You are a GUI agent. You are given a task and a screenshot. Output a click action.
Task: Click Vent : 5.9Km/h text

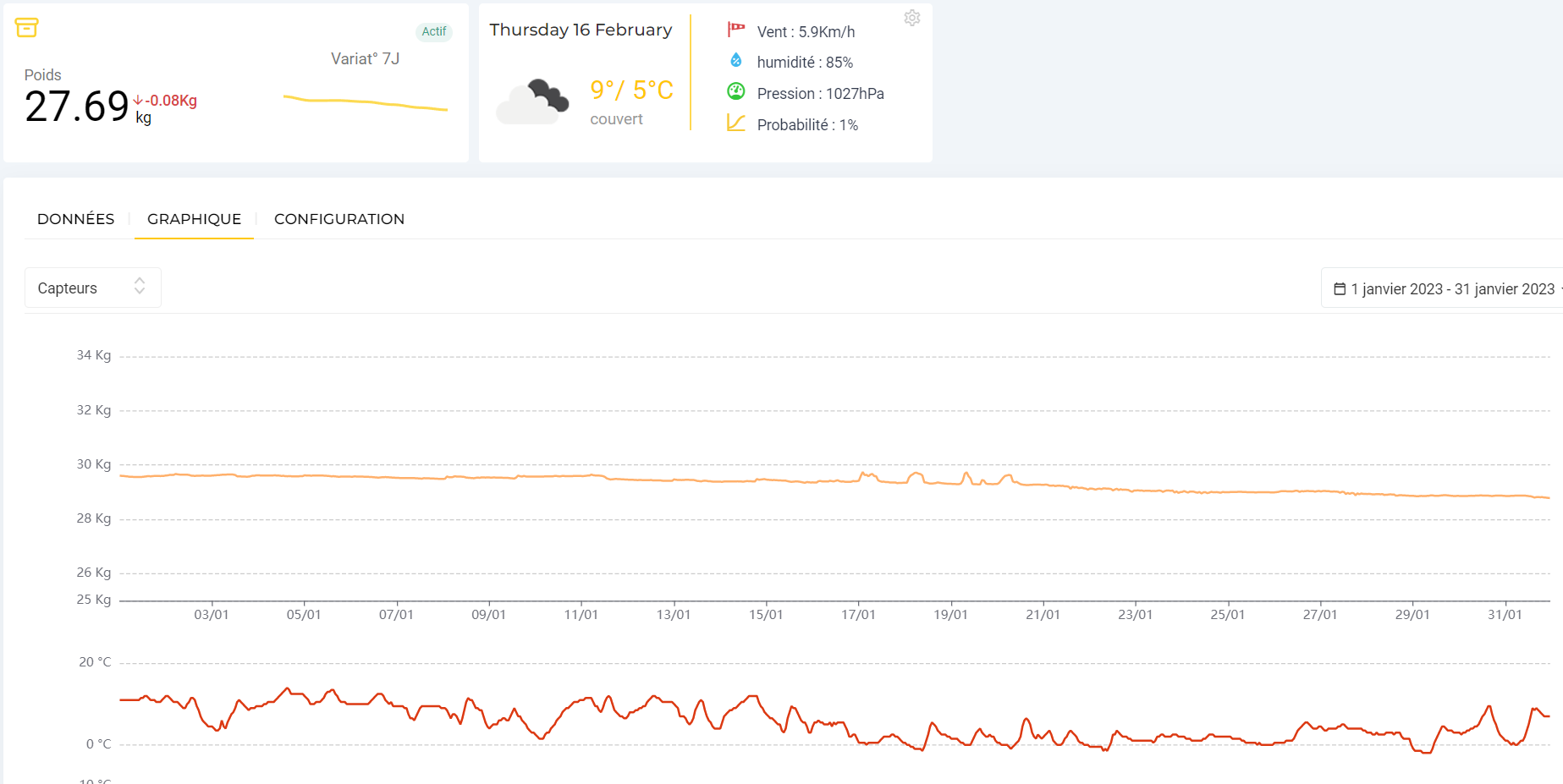[x=806, y=31]
